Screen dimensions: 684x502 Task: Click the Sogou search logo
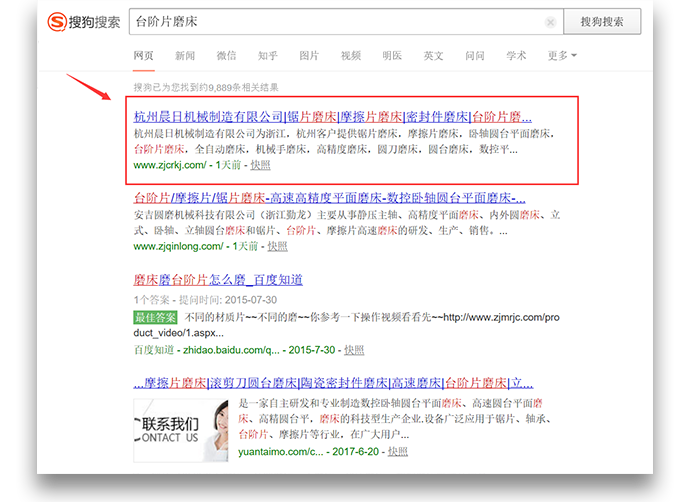(84, 23)
